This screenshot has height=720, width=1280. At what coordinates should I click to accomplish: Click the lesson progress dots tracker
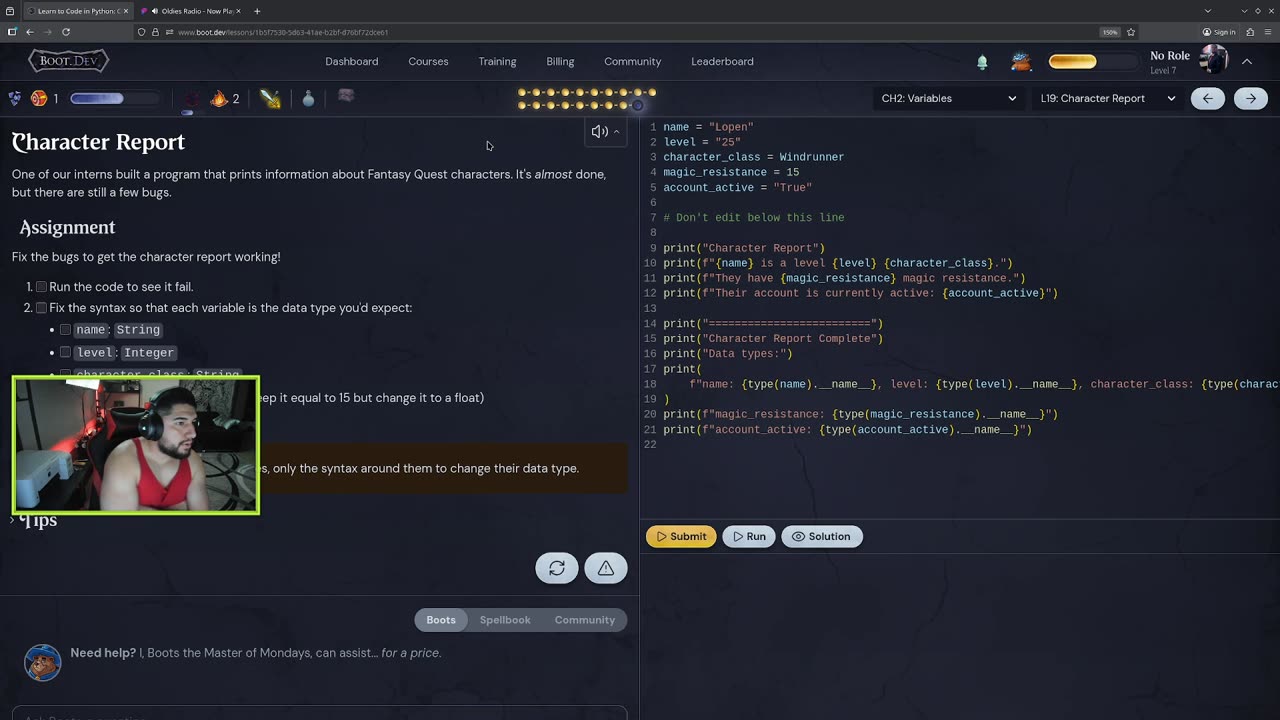point(587,98)
